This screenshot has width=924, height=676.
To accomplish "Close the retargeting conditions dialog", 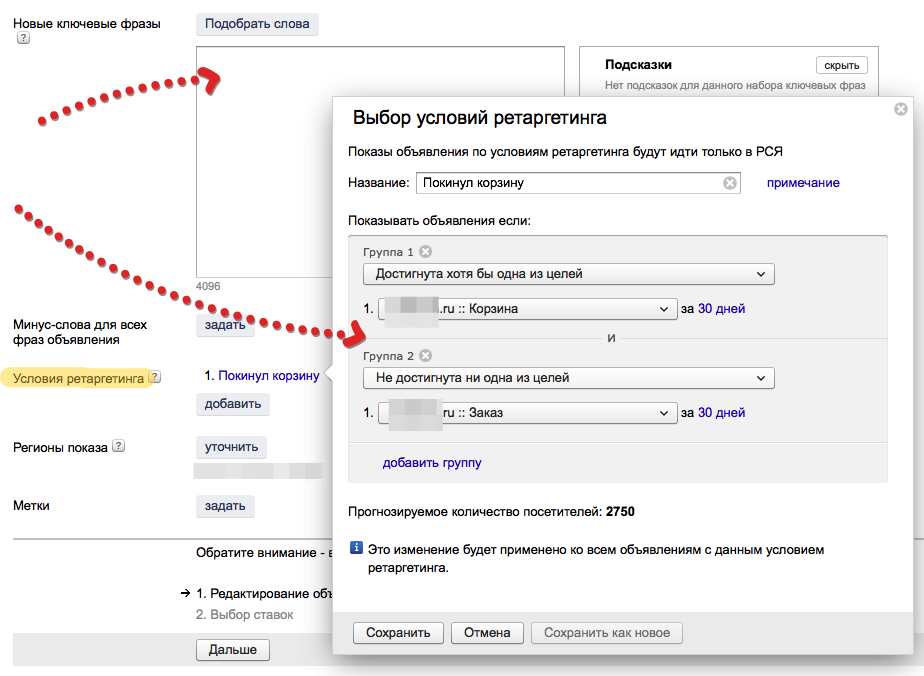I will [900, 109].
